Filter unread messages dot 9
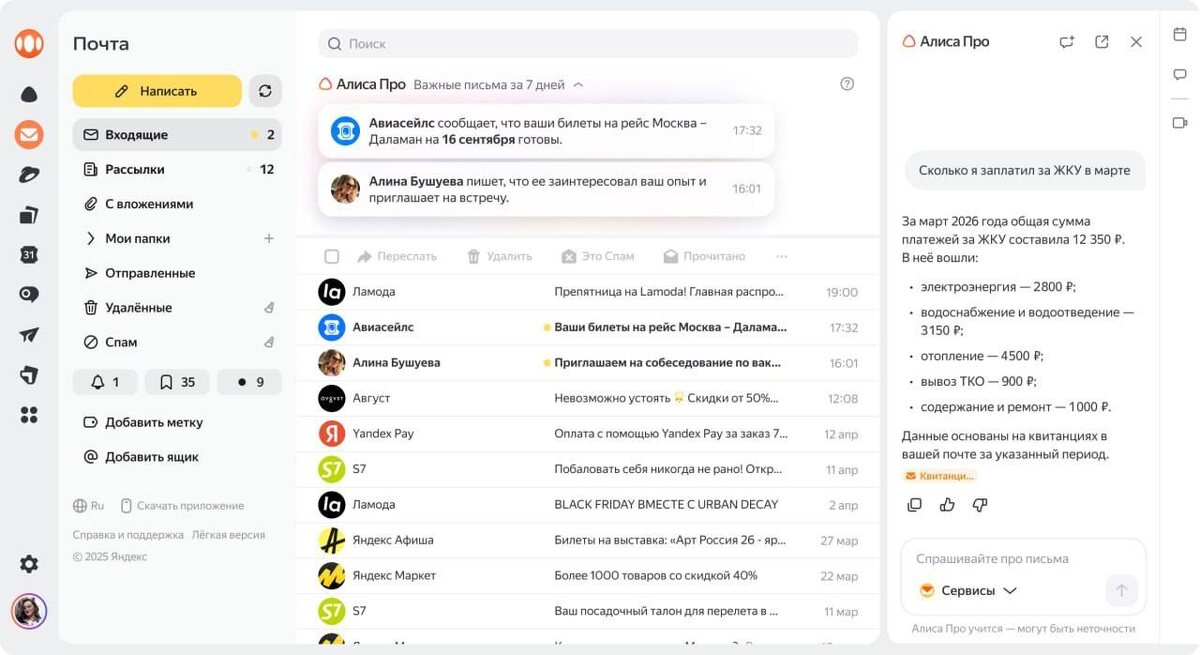Screen dimensions: 1200x655 click(248, 382)
